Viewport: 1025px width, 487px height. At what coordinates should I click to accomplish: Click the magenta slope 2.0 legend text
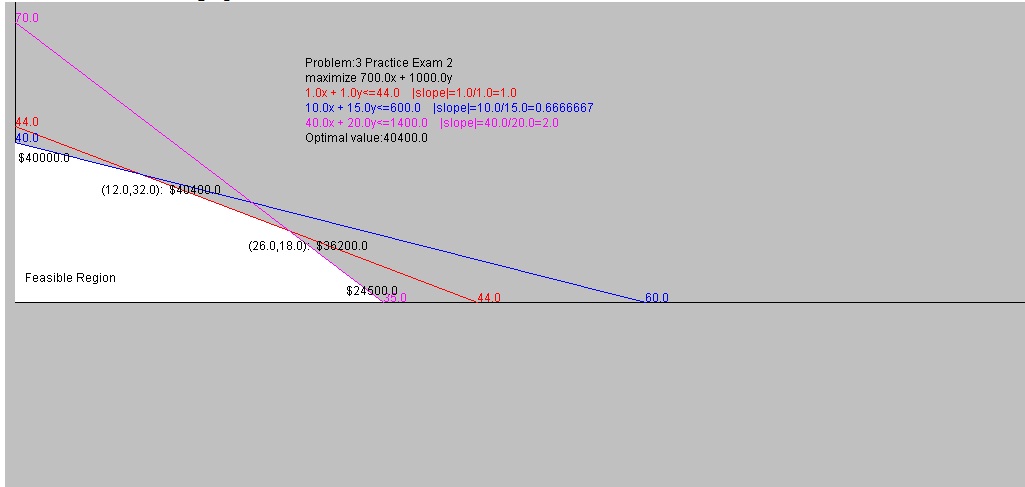click(499, 123)
